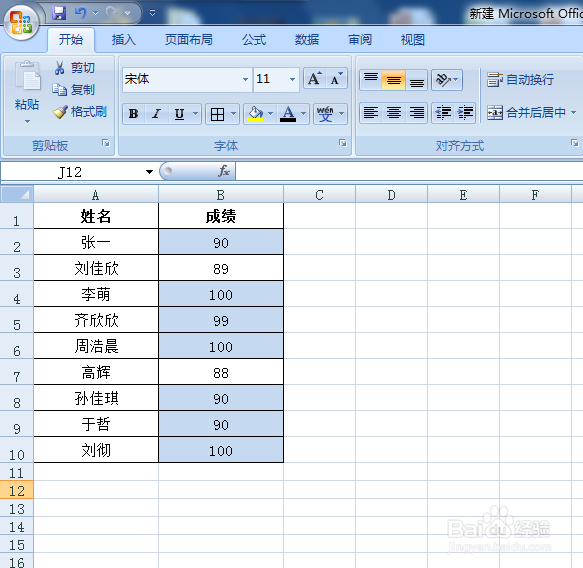
Task: Open the 对齐方式 dialog launcher
Action: 574,143
